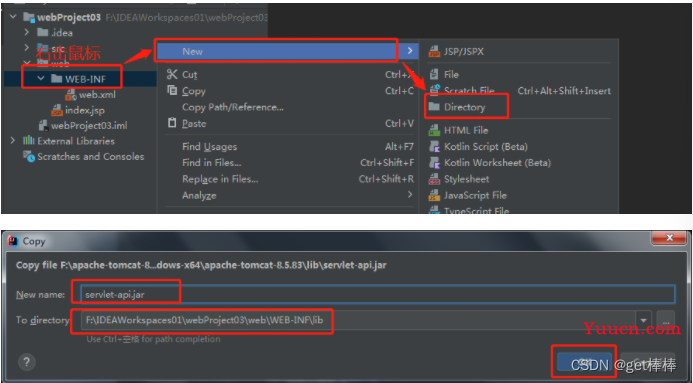The image size is (693, 383).
Task: Click the Paste clipboard icon
Action: [x=172, y=123]
